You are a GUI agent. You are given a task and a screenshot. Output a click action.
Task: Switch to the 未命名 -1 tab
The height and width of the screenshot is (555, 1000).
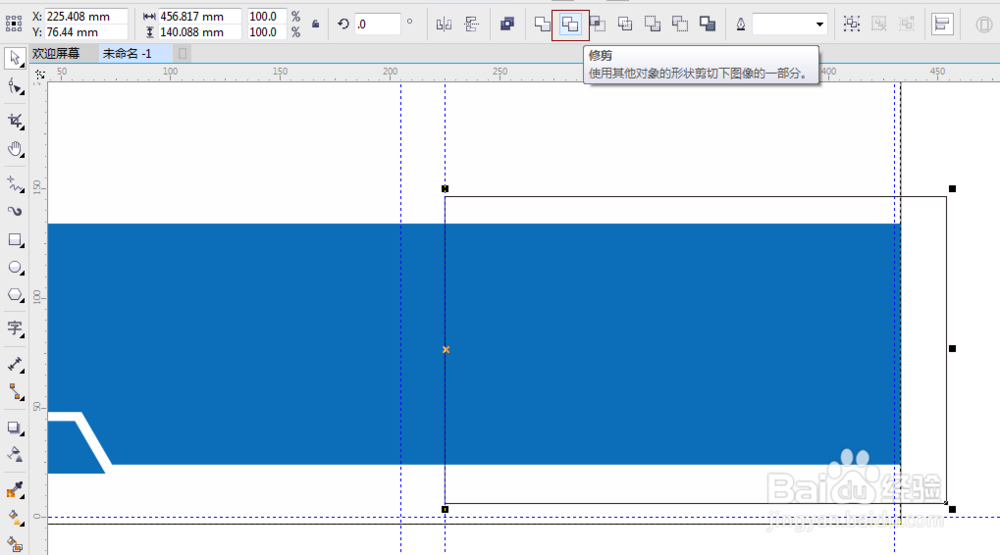127,54
